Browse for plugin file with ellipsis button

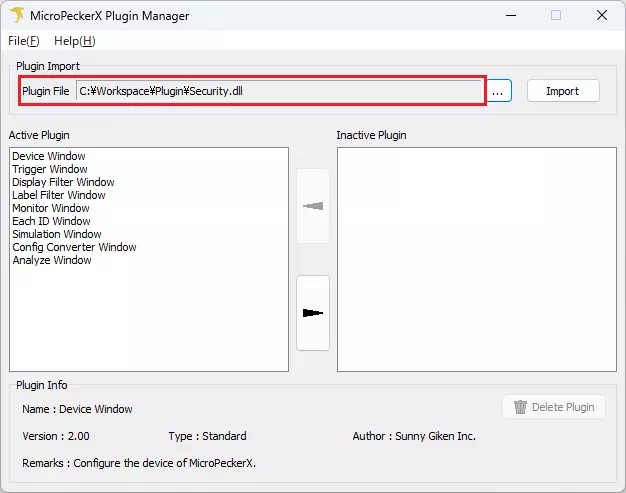pos(498,91)
